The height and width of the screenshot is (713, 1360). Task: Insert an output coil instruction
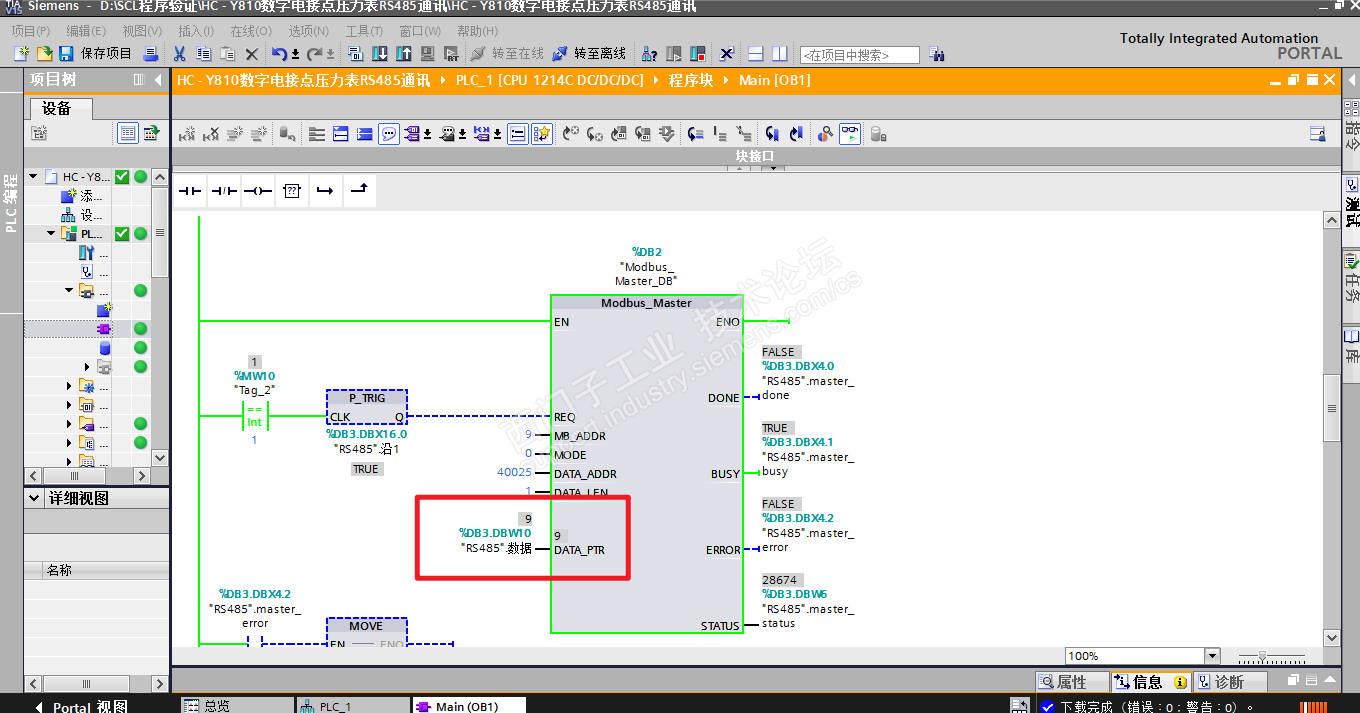tap(257, 191)
